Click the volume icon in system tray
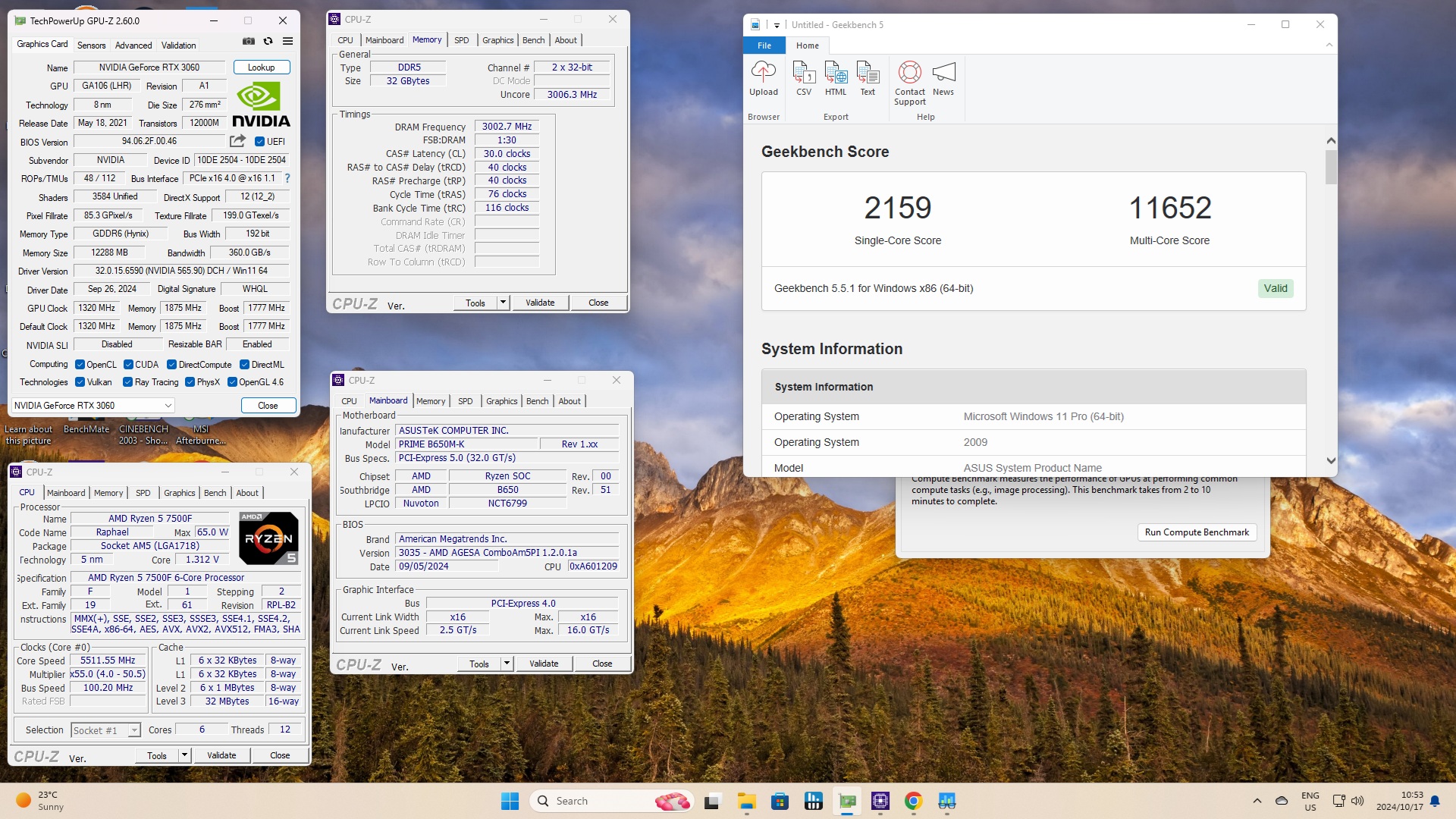 pyautogui.click(x=1357, y=801)
